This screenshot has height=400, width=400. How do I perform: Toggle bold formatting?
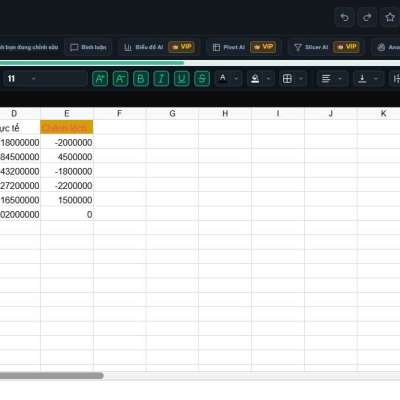pos(141,79)
